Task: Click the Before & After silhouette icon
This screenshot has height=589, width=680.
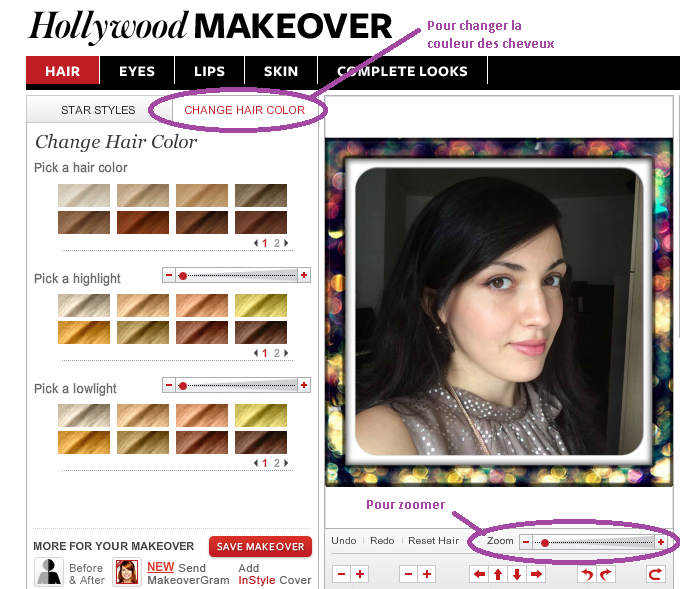Action: tap(48, 572)
